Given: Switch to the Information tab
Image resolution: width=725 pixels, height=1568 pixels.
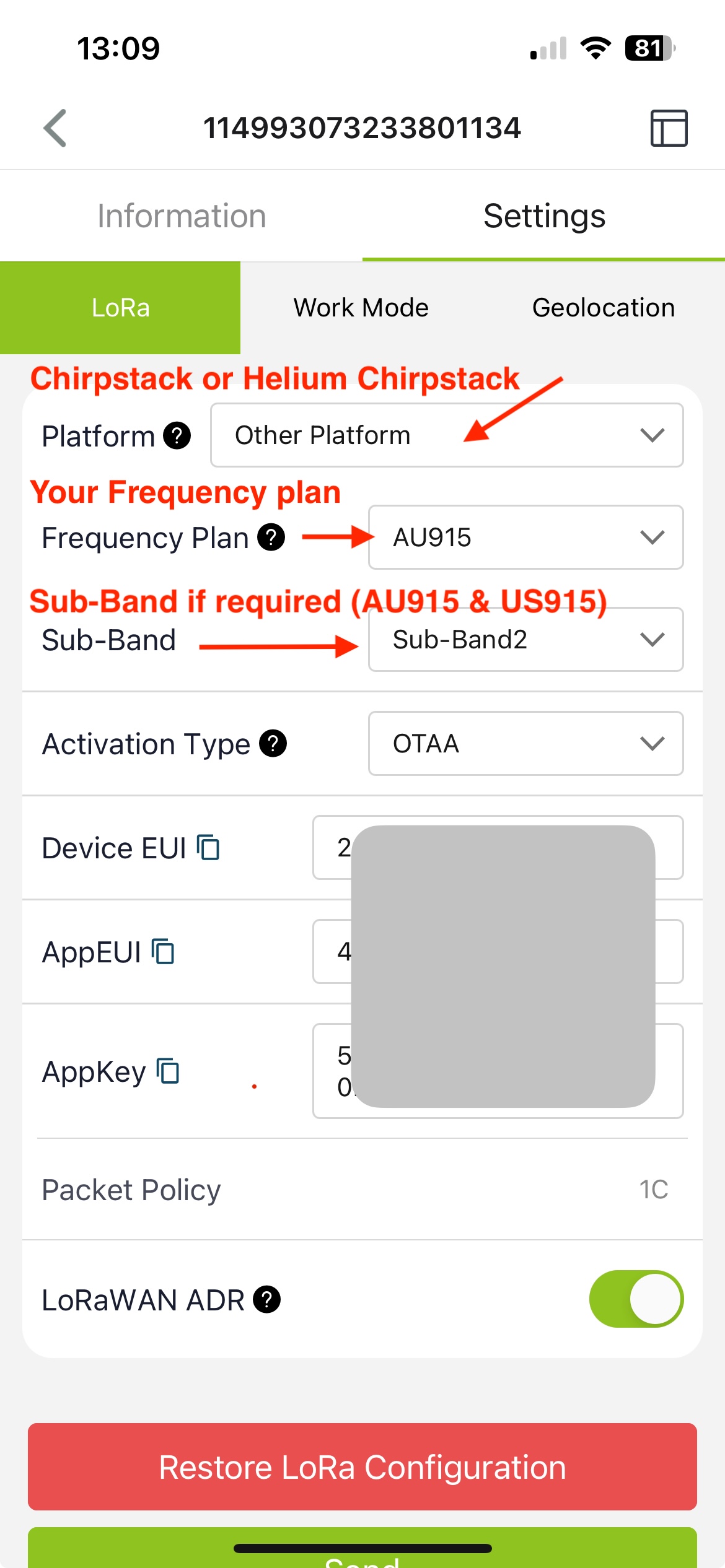Looking at the screenshot, I should point(182,216).
